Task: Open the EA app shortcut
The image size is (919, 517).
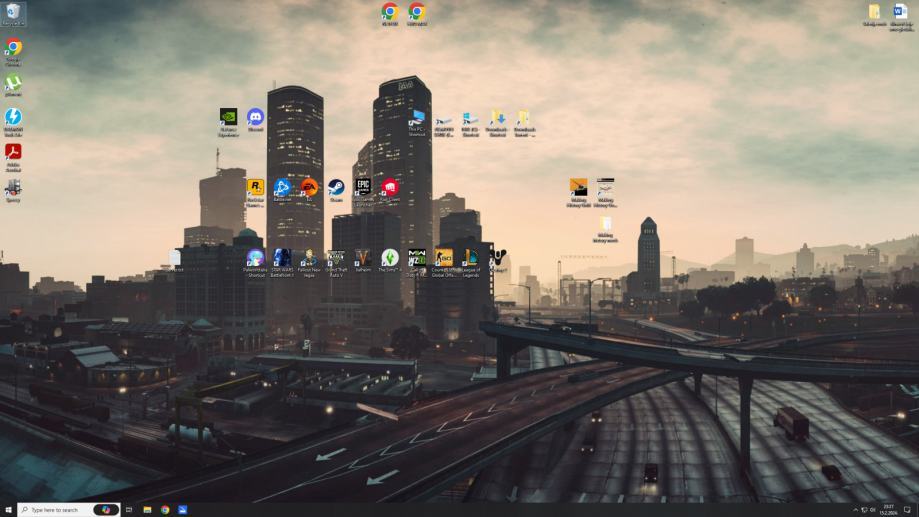Action: [309, 188]
